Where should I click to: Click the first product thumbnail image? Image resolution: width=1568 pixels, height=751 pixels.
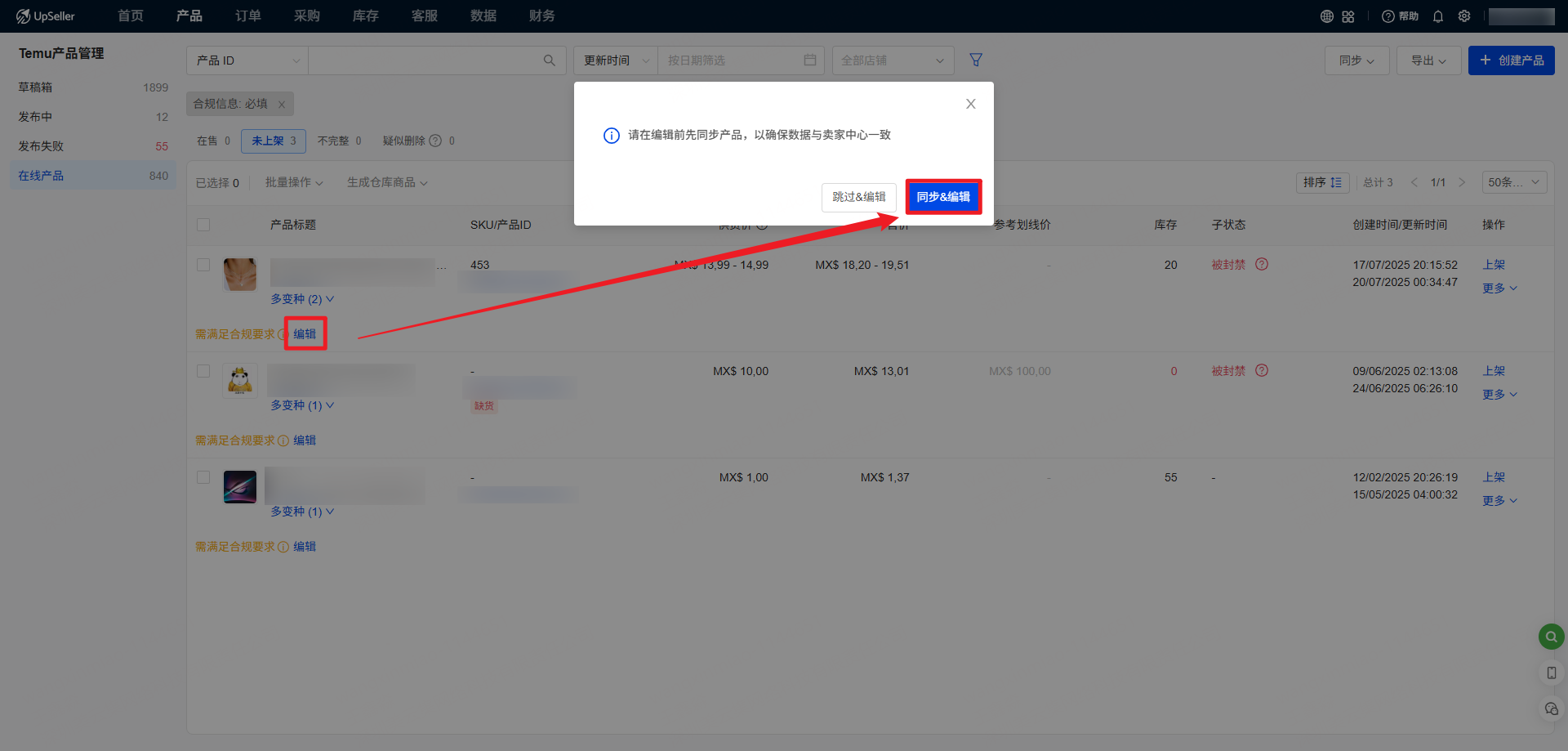240,275
